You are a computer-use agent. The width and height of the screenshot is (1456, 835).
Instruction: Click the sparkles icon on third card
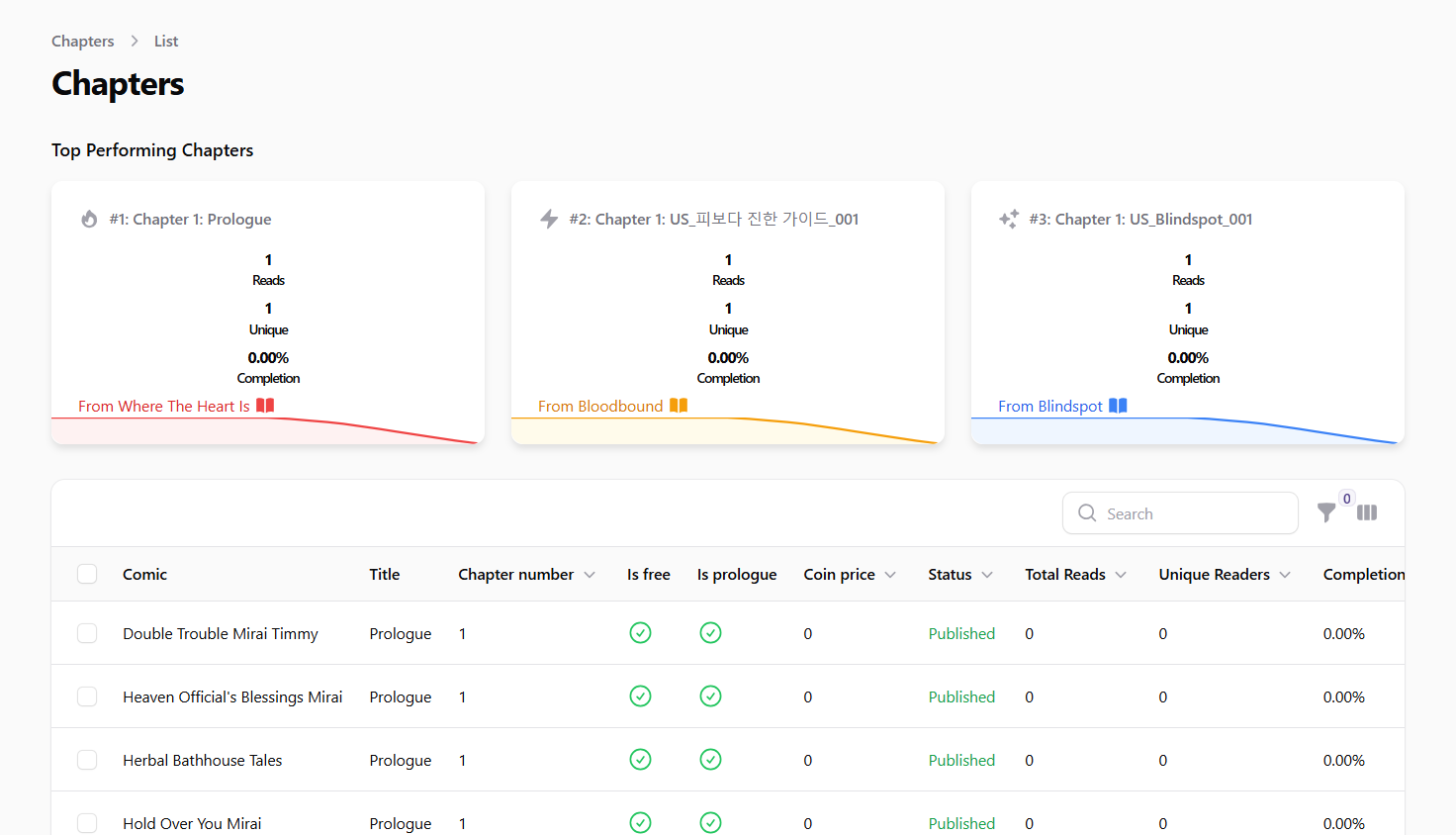(x=1008, y=219)
